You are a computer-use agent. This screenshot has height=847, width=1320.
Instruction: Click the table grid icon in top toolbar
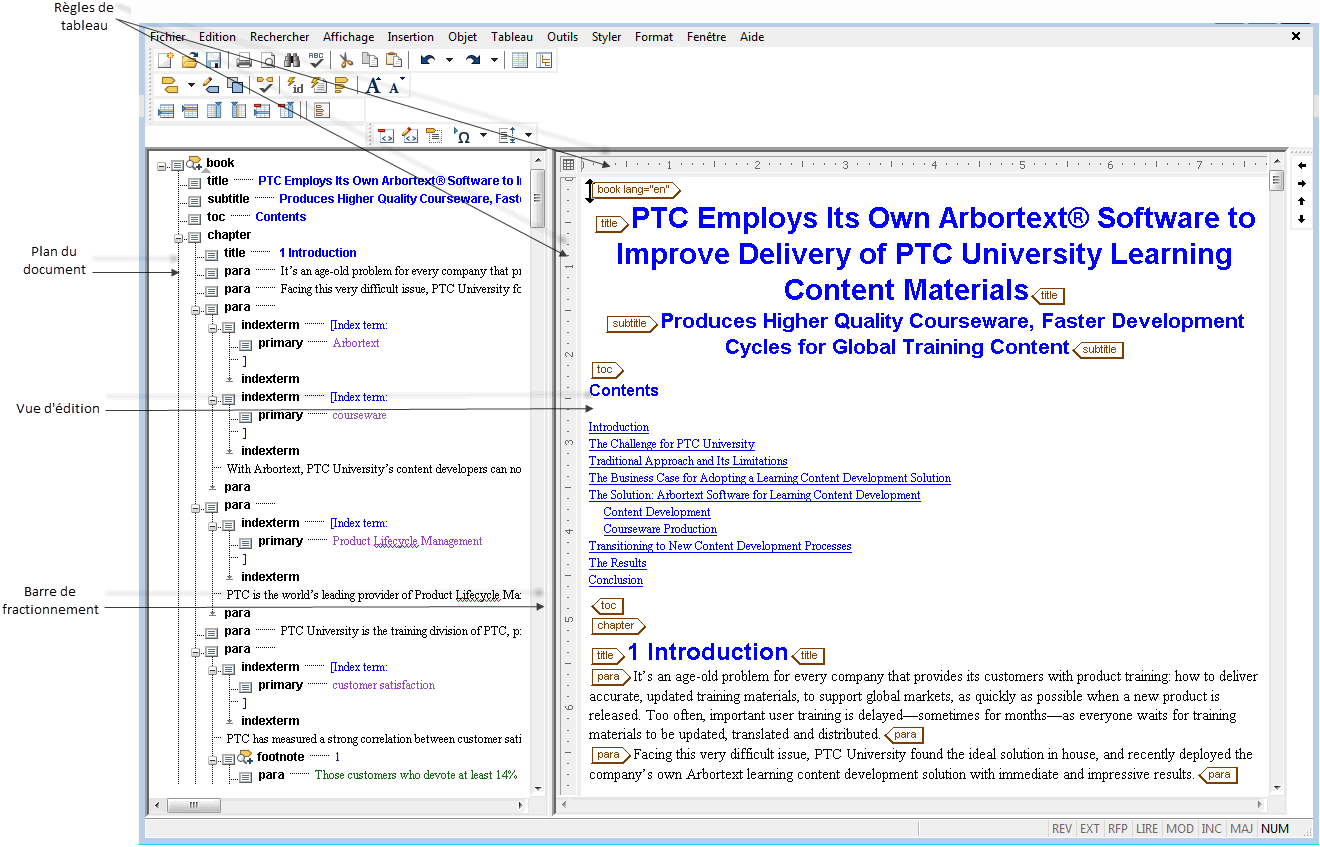520,60
